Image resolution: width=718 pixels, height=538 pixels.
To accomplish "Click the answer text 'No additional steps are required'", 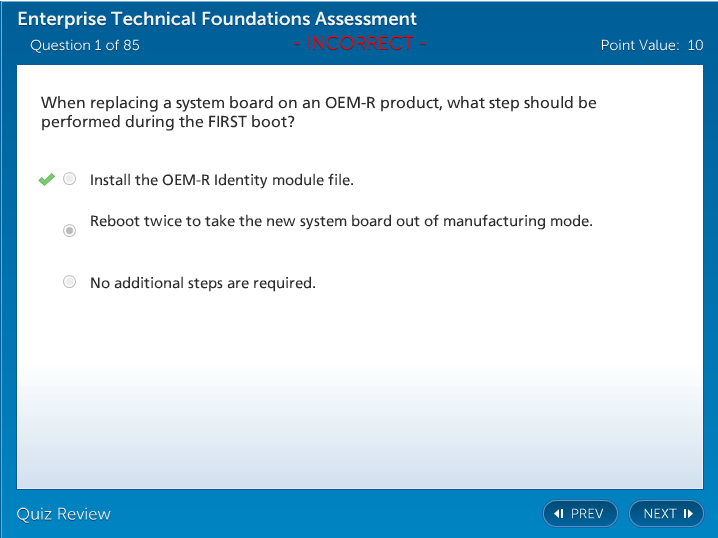I will [x=202, y=283].
